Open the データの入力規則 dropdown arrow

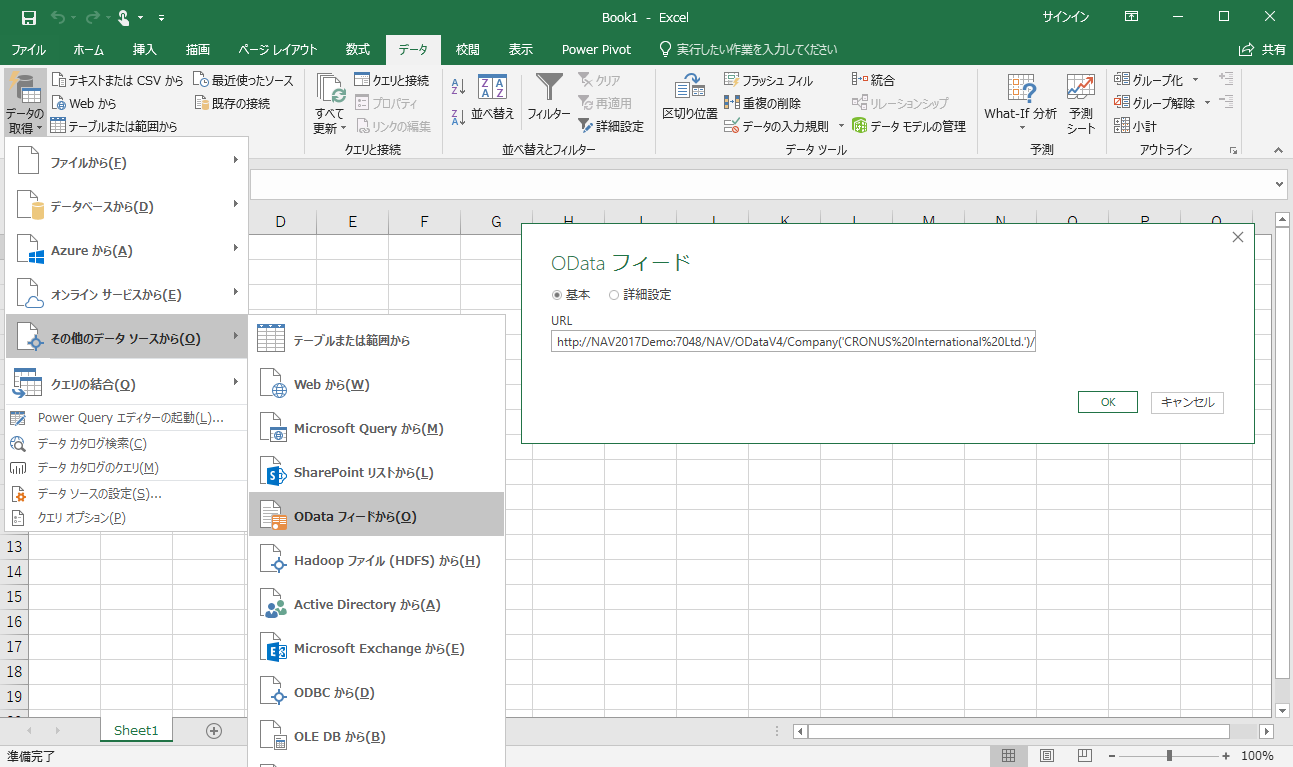pyautogui.click(x=841, y=126)
